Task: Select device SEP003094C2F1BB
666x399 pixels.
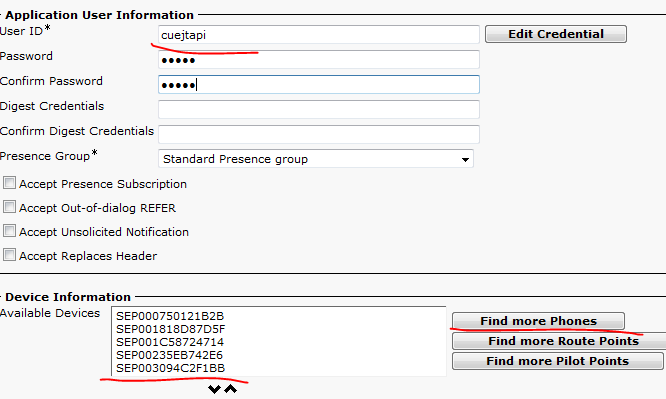Action: (x=170, y=368)
